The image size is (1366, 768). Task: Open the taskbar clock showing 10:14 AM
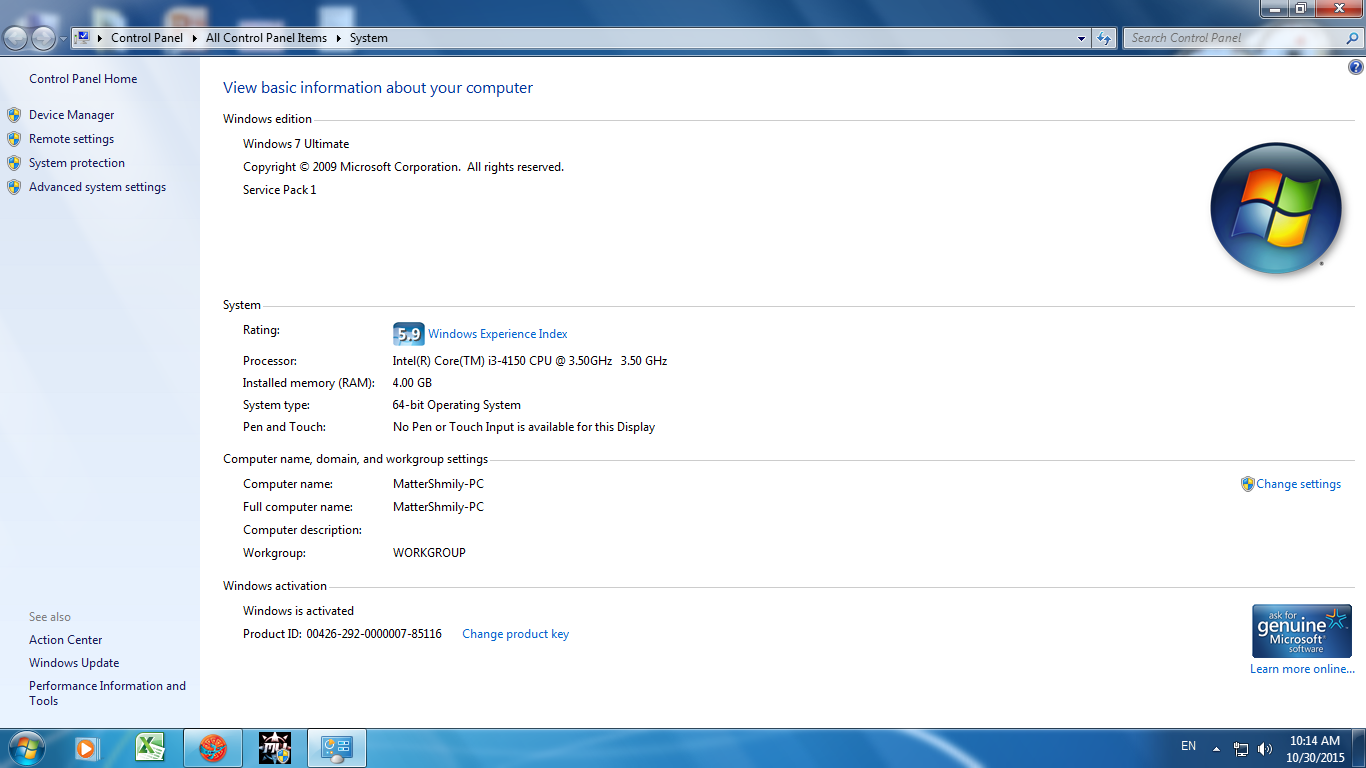pos(1314,749)
